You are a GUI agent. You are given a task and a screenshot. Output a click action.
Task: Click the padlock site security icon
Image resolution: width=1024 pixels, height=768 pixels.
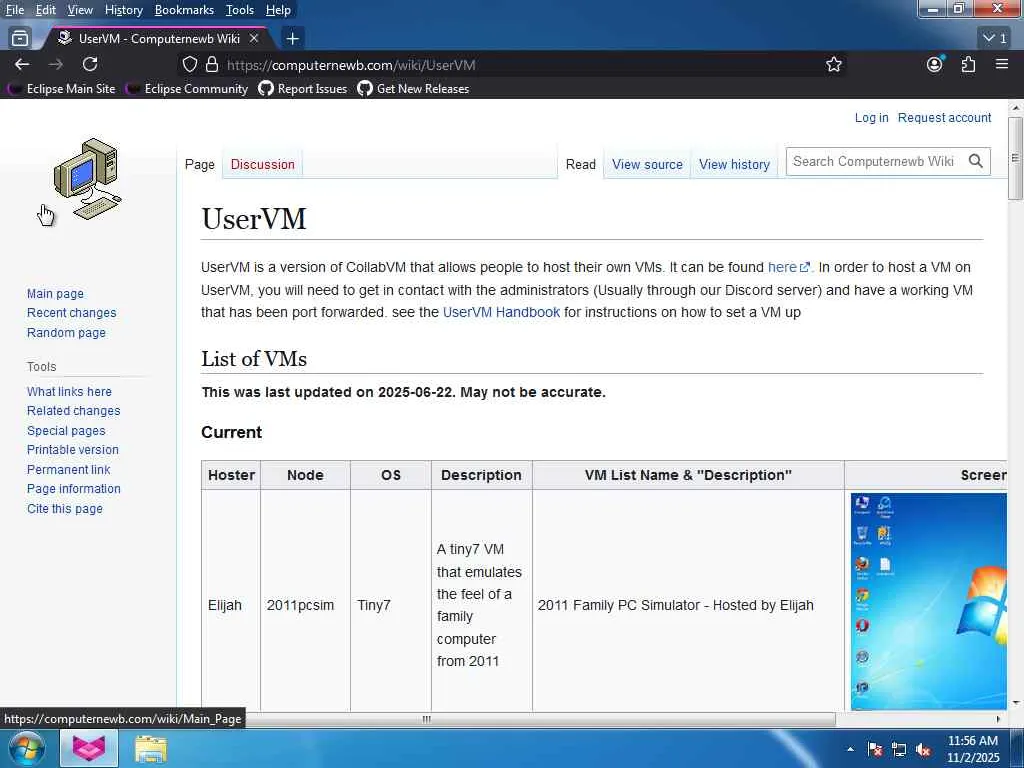tap(212, 64)
